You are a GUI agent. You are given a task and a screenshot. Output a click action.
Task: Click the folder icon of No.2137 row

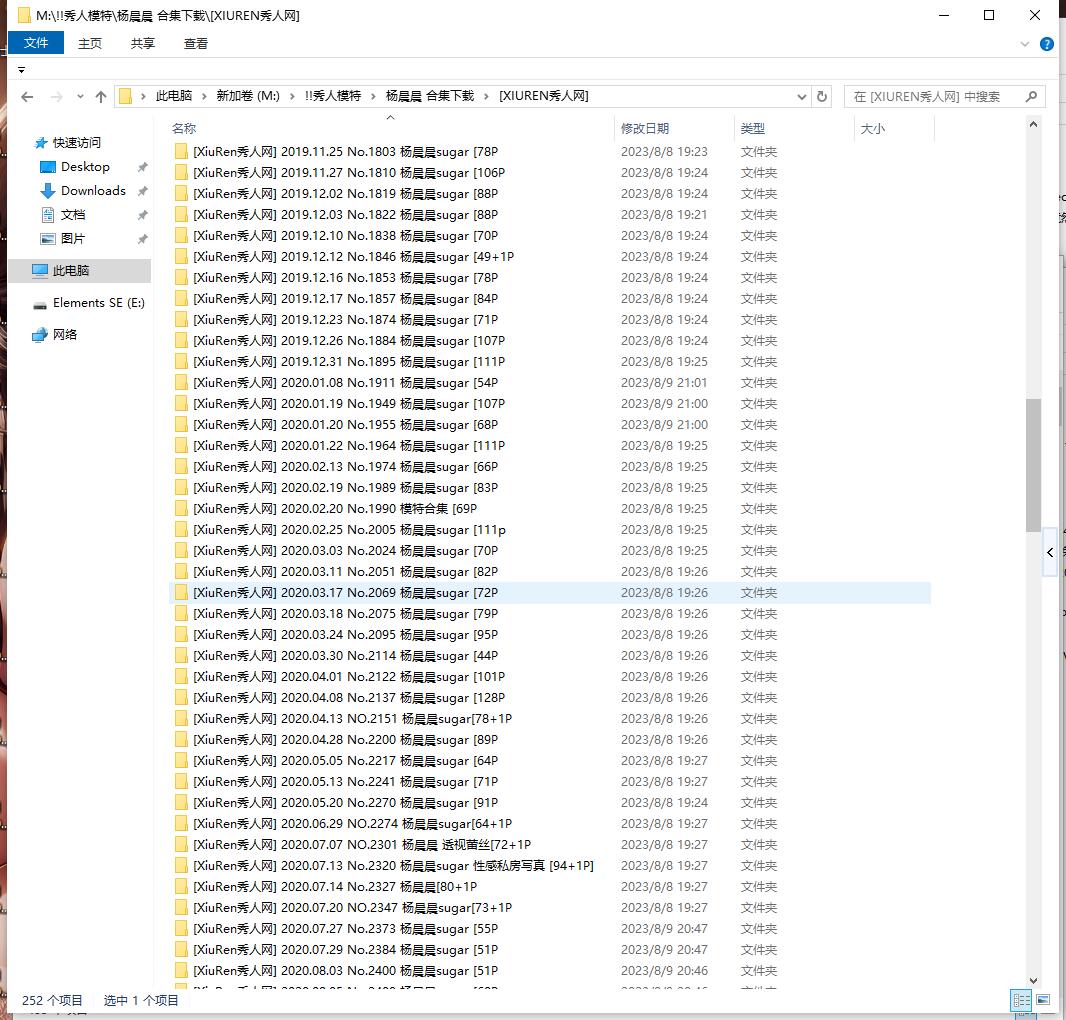tap(181, 698)
